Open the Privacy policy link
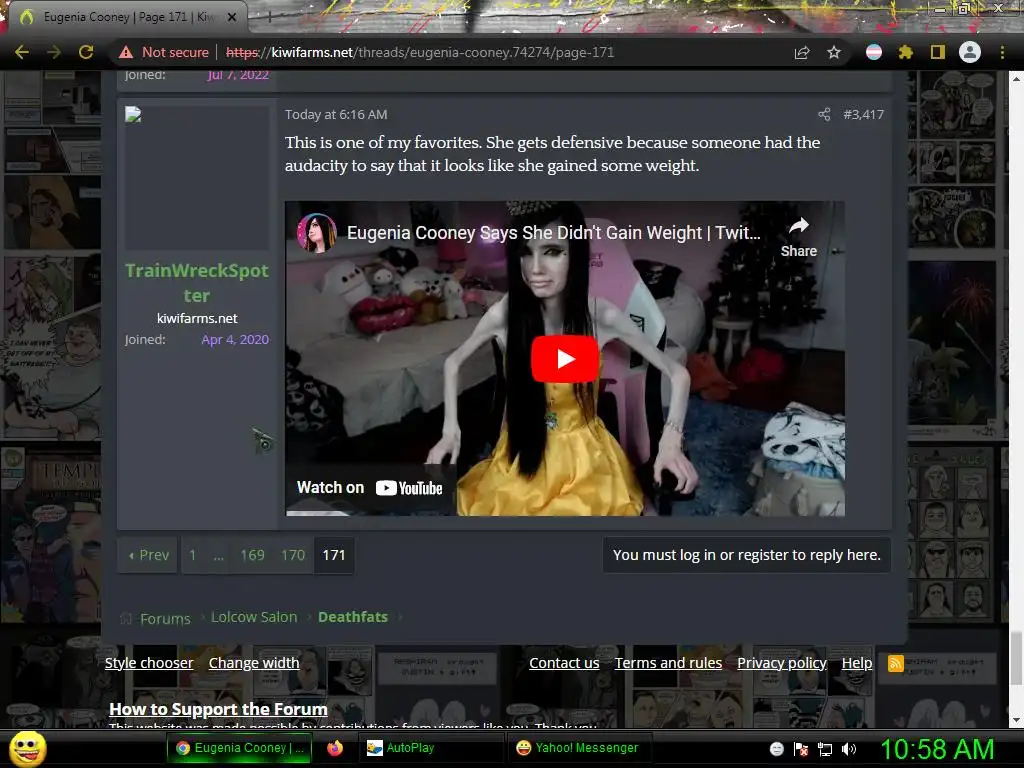This screenshot has width=1024, height=768. [x=782, y=663]
